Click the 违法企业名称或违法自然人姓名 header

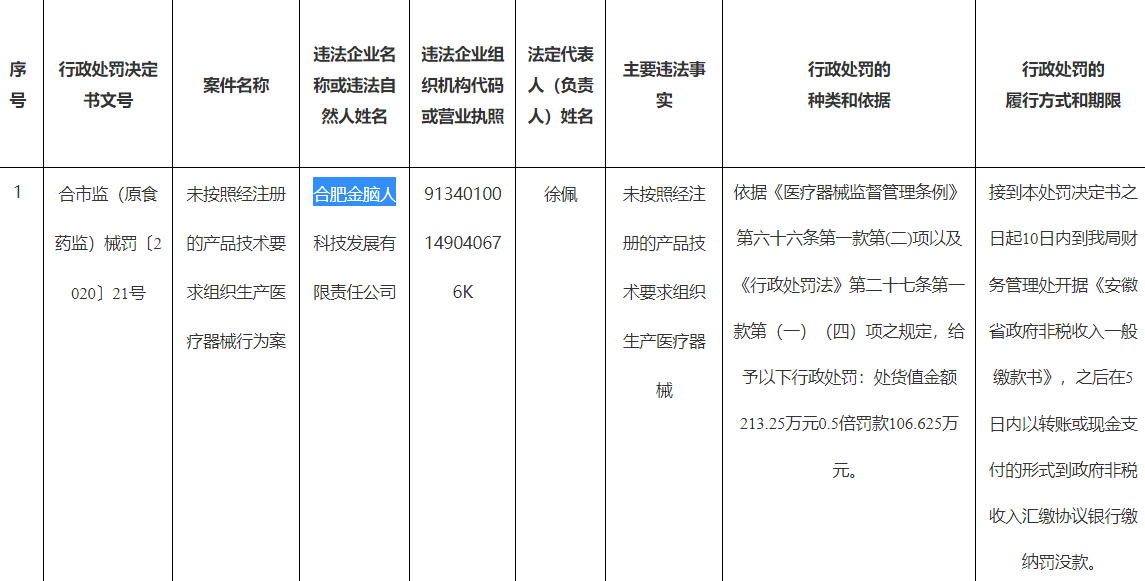(354, 85)
